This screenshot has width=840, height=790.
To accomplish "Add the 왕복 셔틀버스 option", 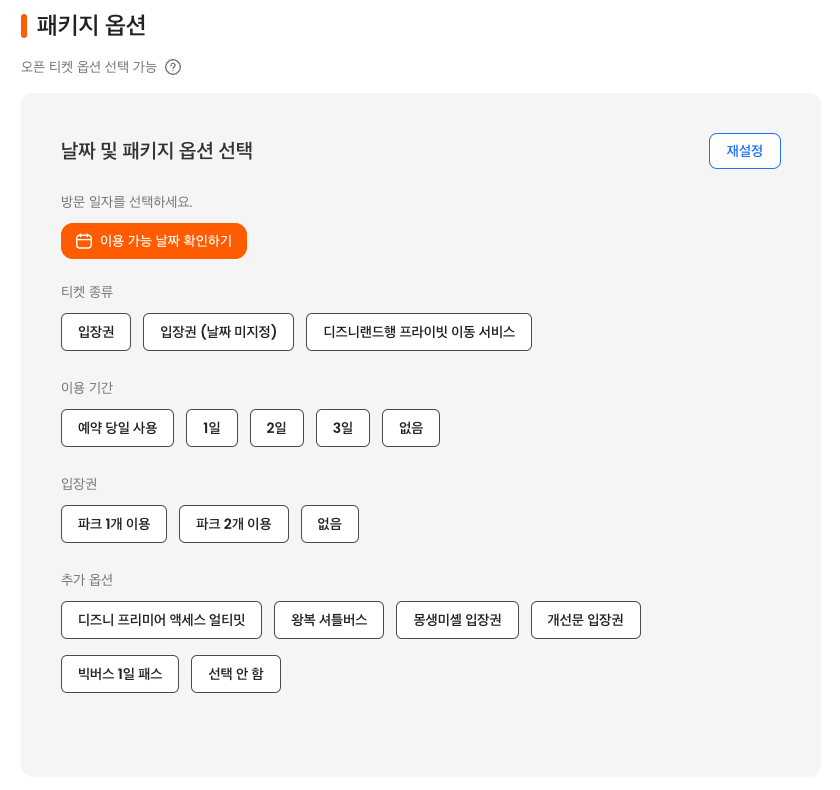I will click(x=328, y=620).
